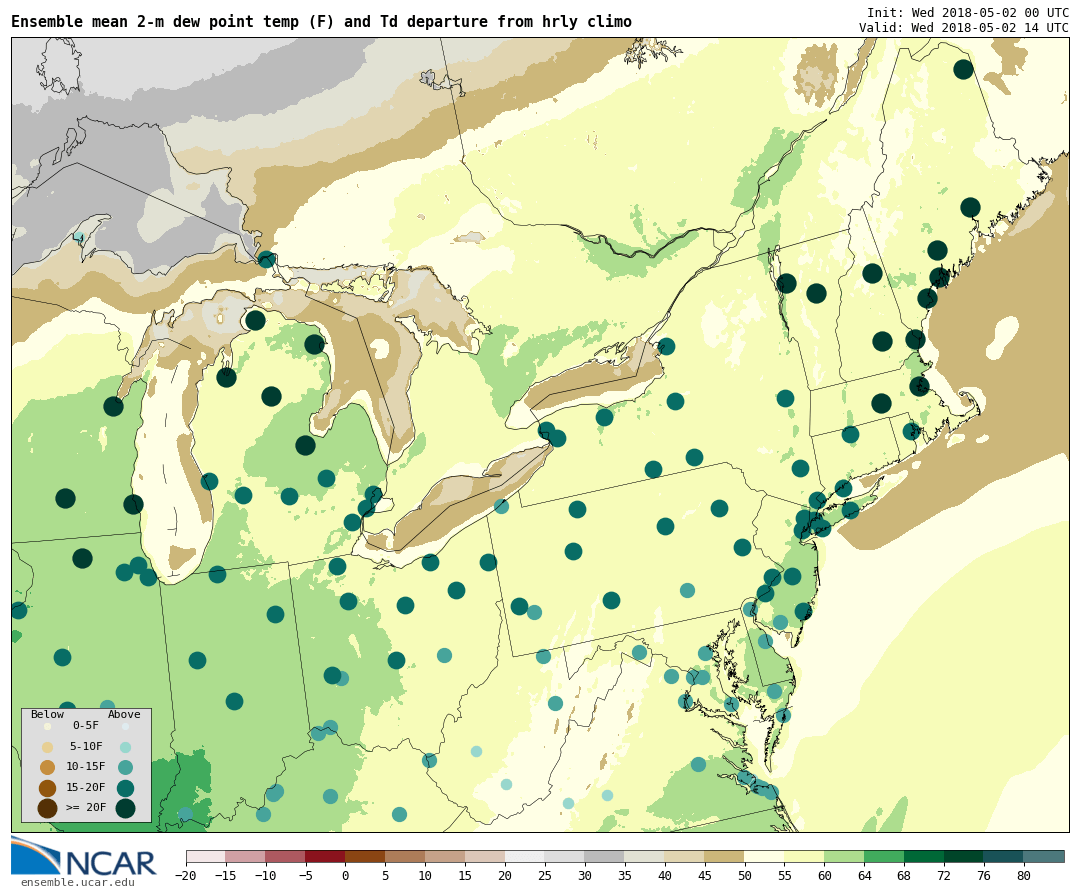
Task: Click the 'Valid: Wed 2018-05-02 14 UTC' text
Action: point(964,28)
